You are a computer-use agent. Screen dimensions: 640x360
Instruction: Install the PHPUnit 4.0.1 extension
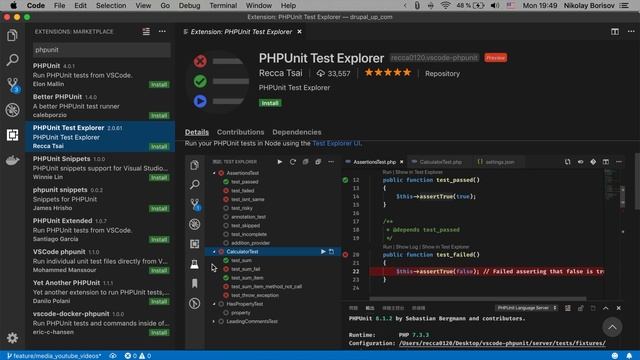(x=159, y=84)
